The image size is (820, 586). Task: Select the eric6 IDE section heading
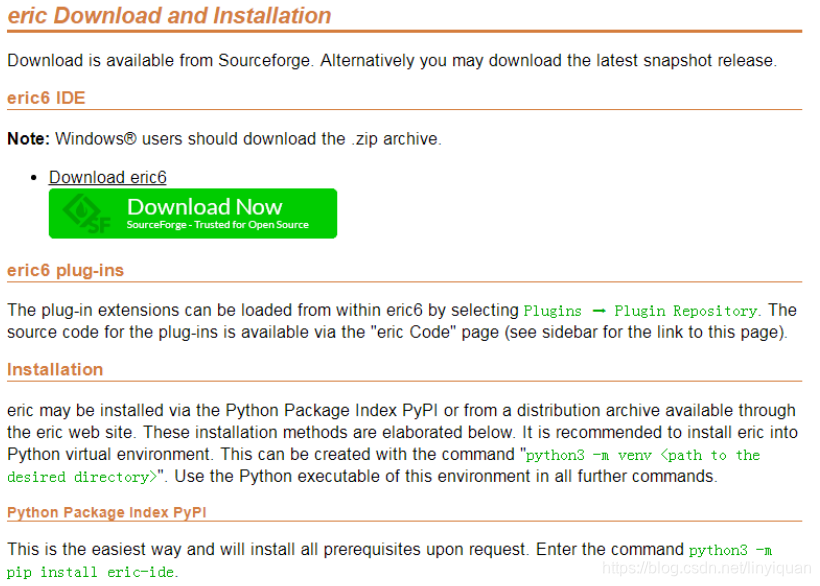pos(46,98)
